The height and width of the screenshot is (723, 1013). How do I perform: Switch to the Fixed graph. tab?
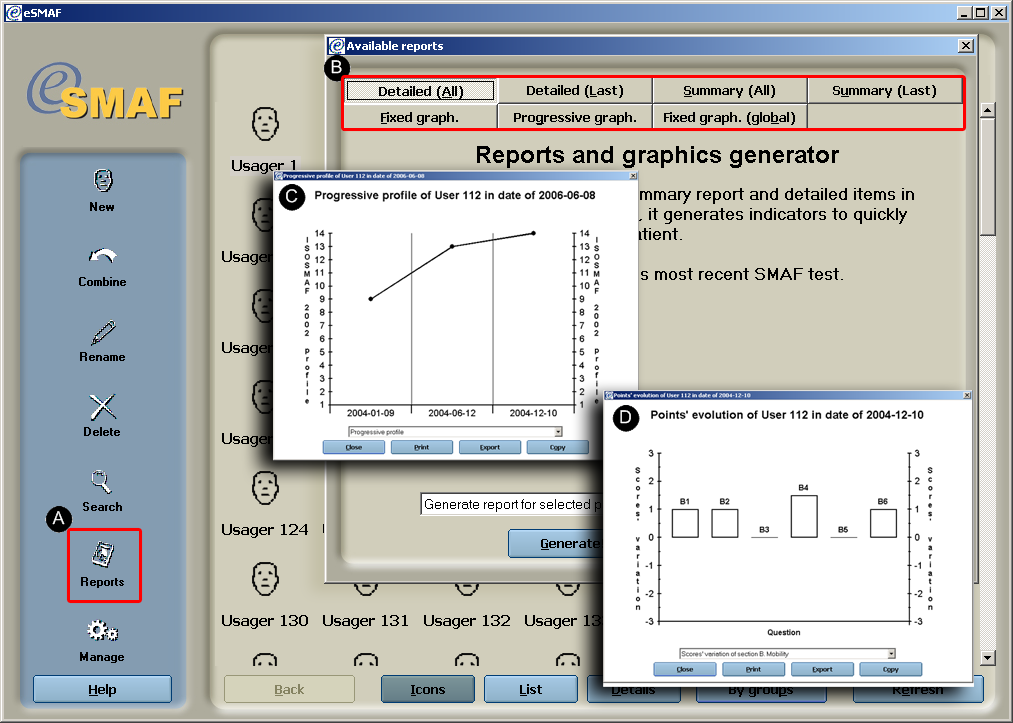pyautogui.click(x=420, y=118)
